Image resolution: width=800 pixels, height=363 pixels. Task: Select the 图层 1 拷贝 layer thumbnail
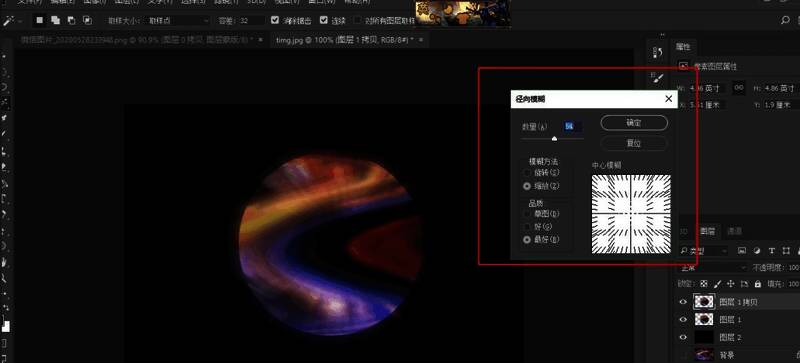pyautogui.click(x=704, y=302)
